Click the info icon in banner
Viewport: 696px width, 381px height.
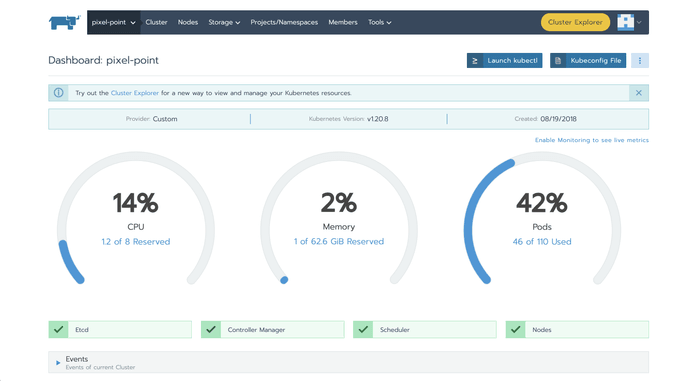point(59,93)
